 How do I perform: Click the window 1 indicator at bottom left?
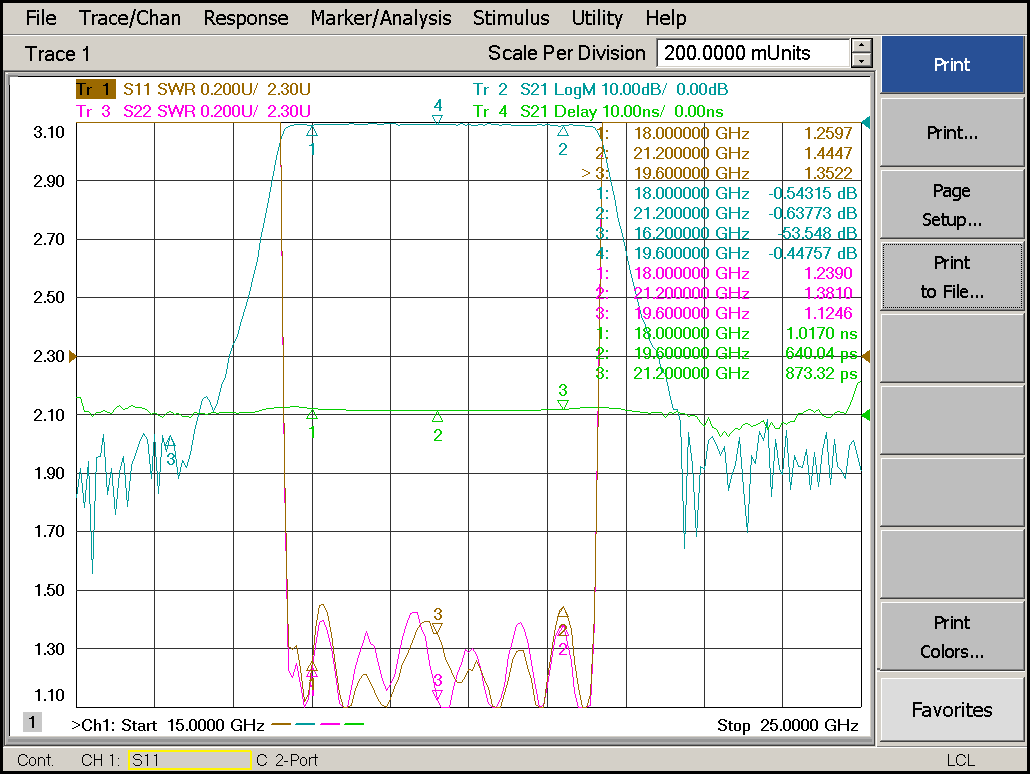(33, 722)
